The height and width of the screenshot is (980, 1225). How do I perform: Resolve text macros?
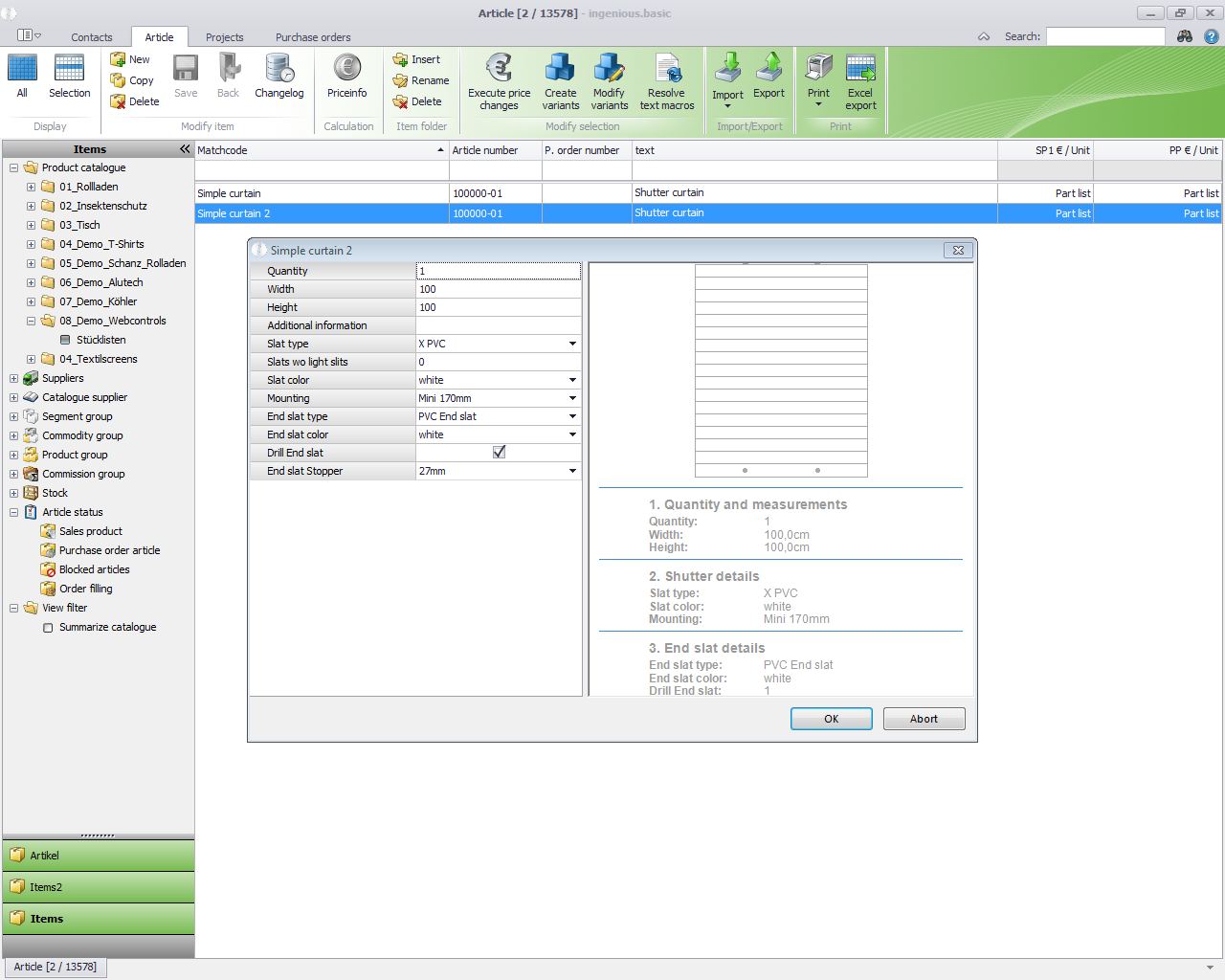tap(667, 81)
